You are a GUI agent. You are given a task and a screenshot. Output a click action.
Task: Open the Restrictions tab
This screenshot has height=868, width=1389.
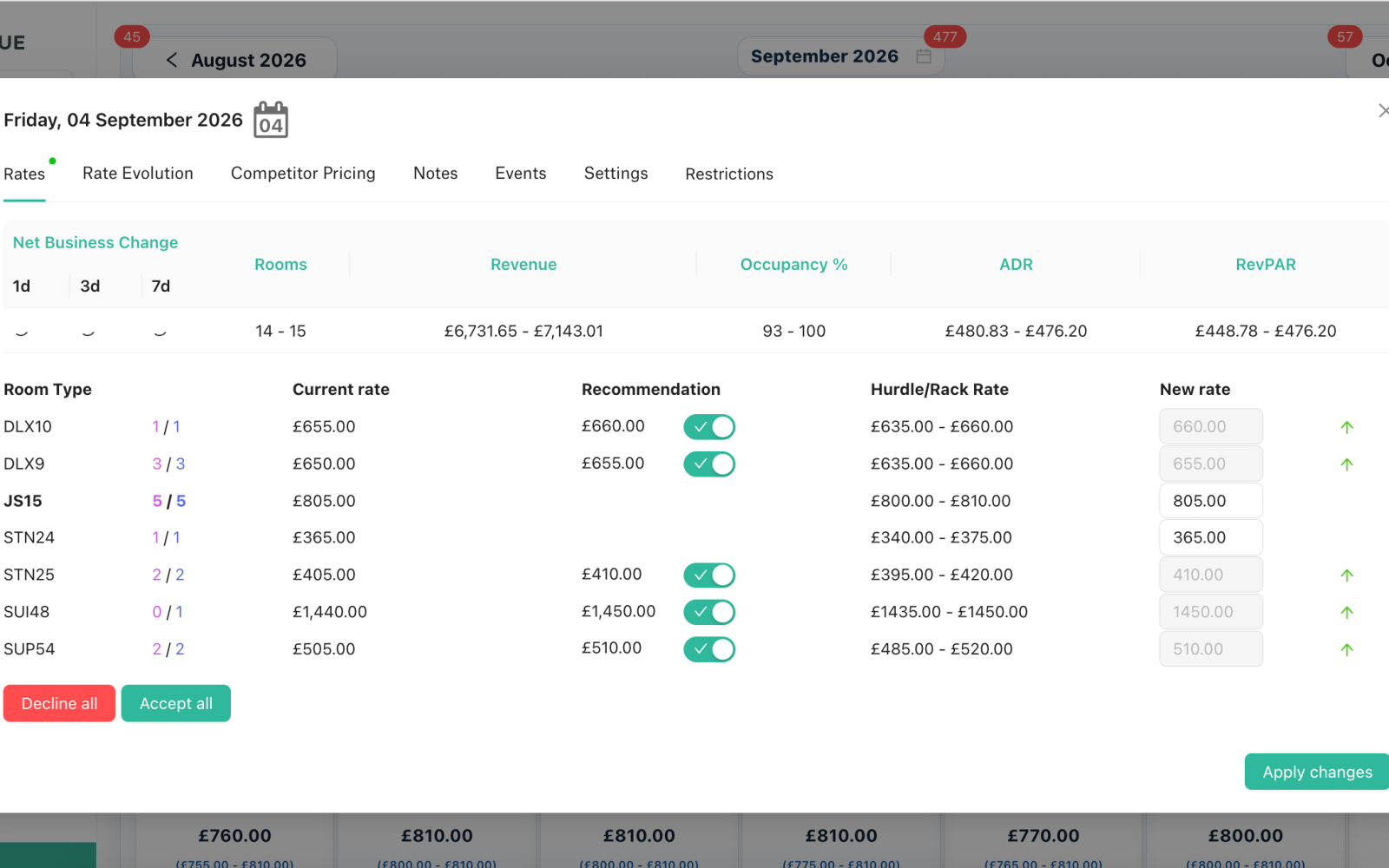click(x=729, y=174)
